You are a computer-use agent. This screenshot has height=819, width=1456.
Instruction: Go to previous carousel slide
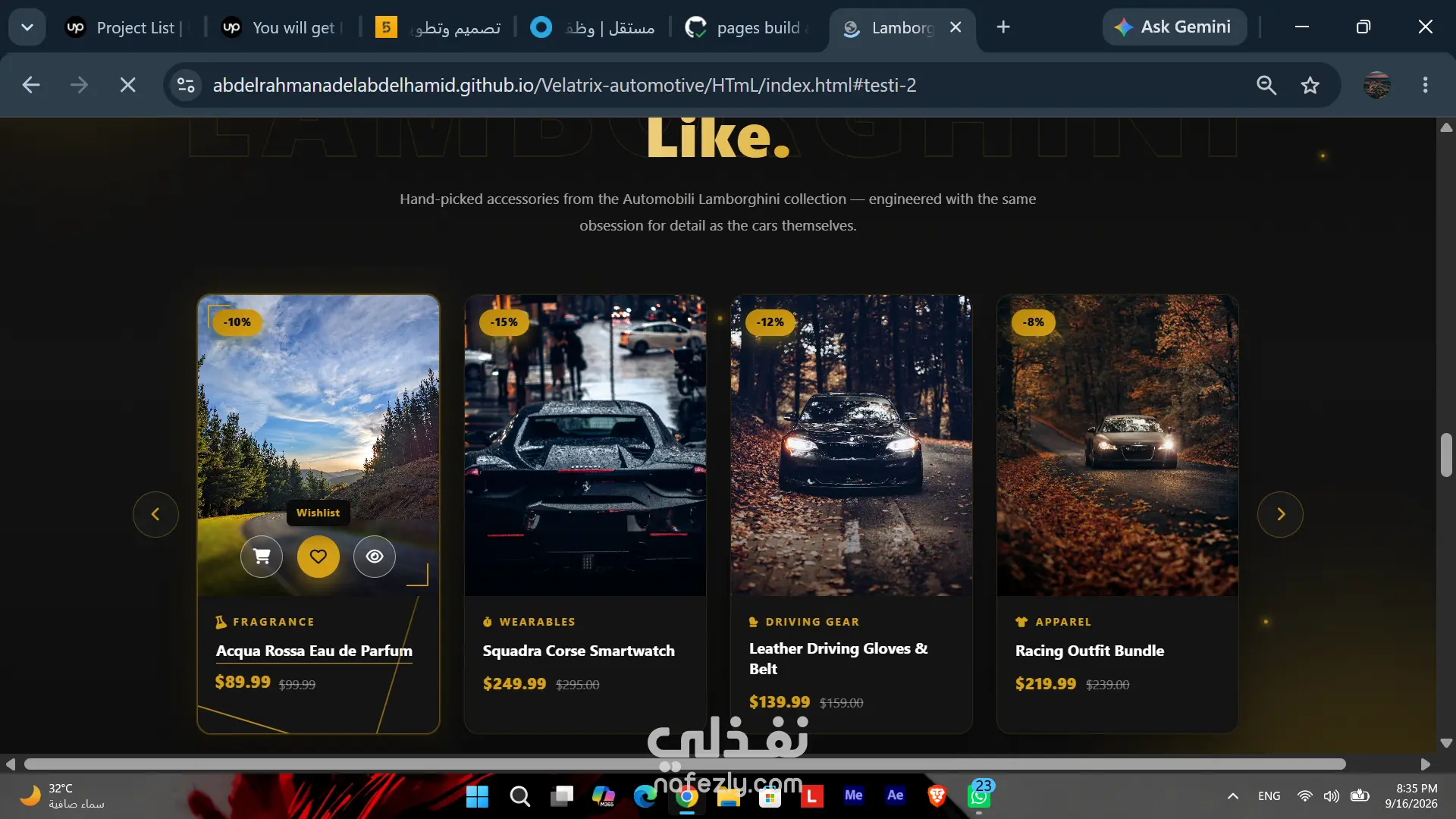[x=155, y=514]
